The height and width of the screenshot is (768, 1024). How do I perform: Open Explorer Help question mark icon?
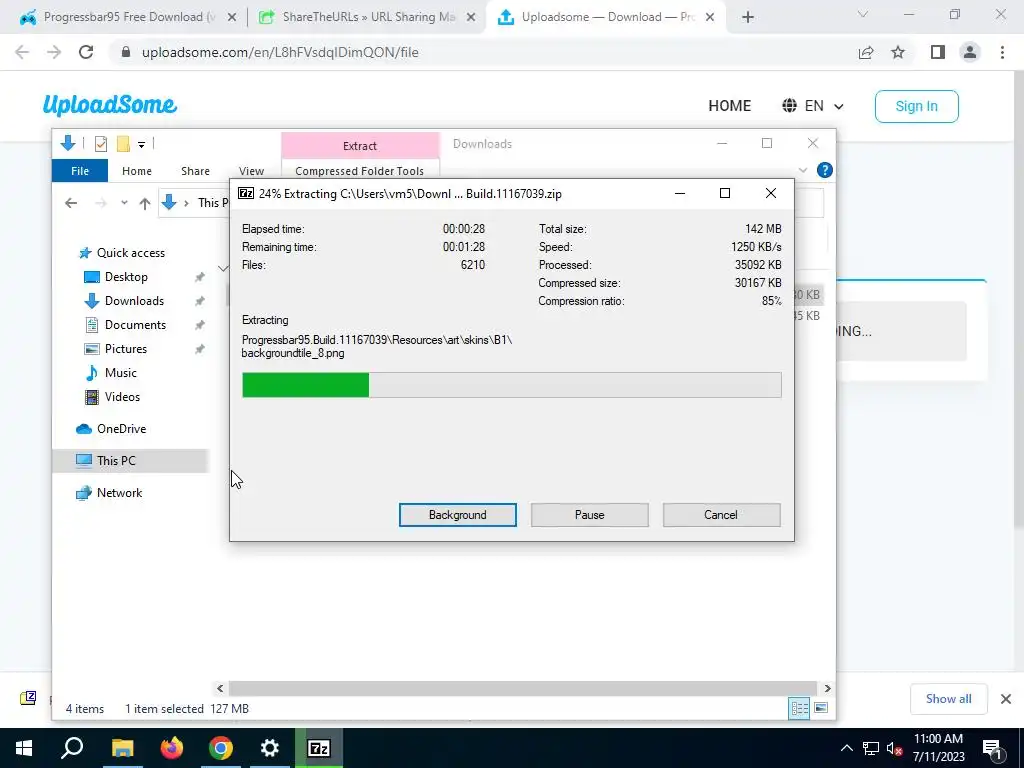tap(825, 170)
